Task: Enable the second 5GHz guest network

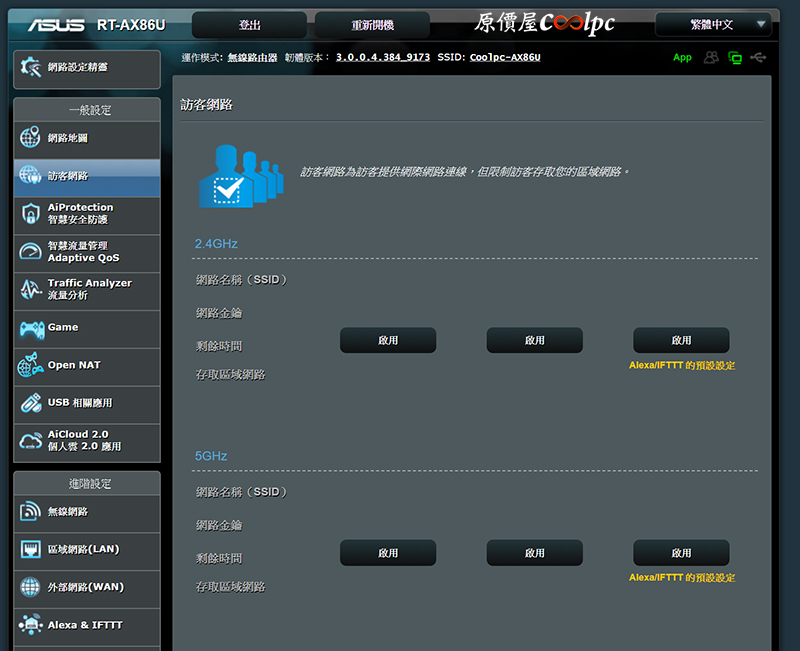Action: click(x=534, y=553)
